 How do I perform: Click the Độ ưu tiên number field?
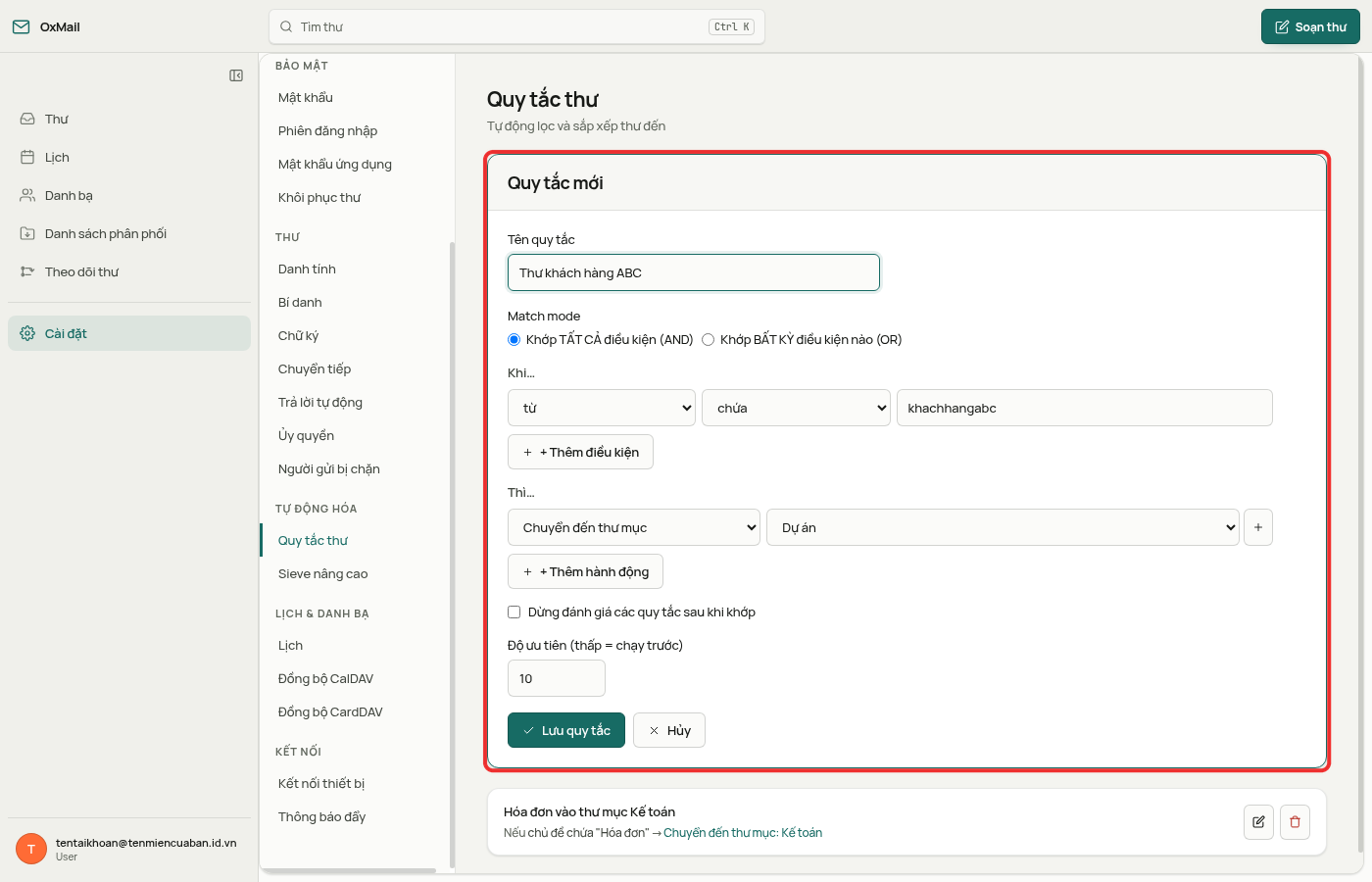tap(557, 678)
